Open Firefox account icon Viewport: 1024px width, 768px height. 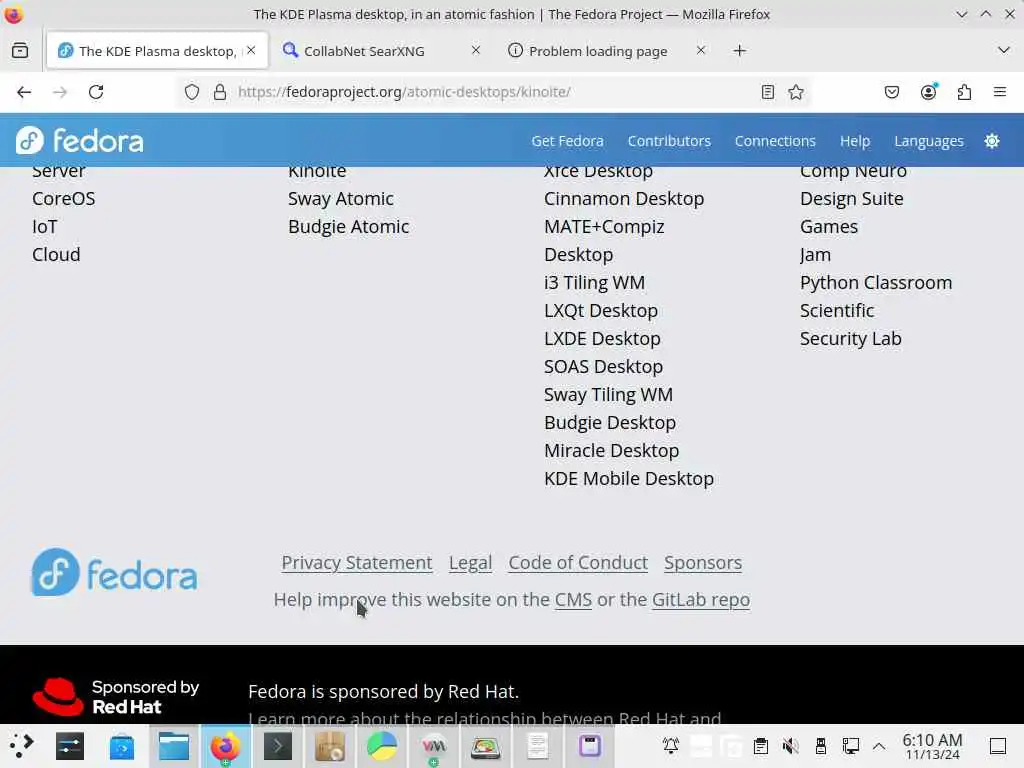point(928,92)
